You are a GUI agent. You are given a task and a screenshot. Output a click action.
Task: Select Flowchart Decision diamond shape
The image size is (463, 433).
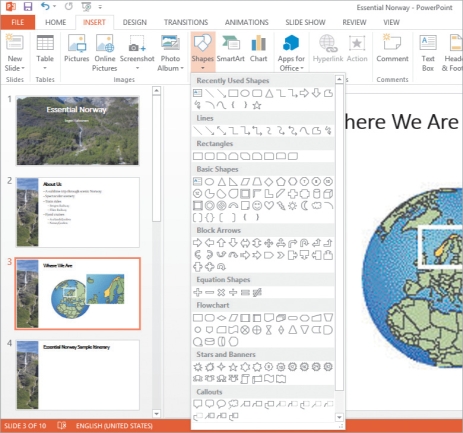(x=221, y=318)
